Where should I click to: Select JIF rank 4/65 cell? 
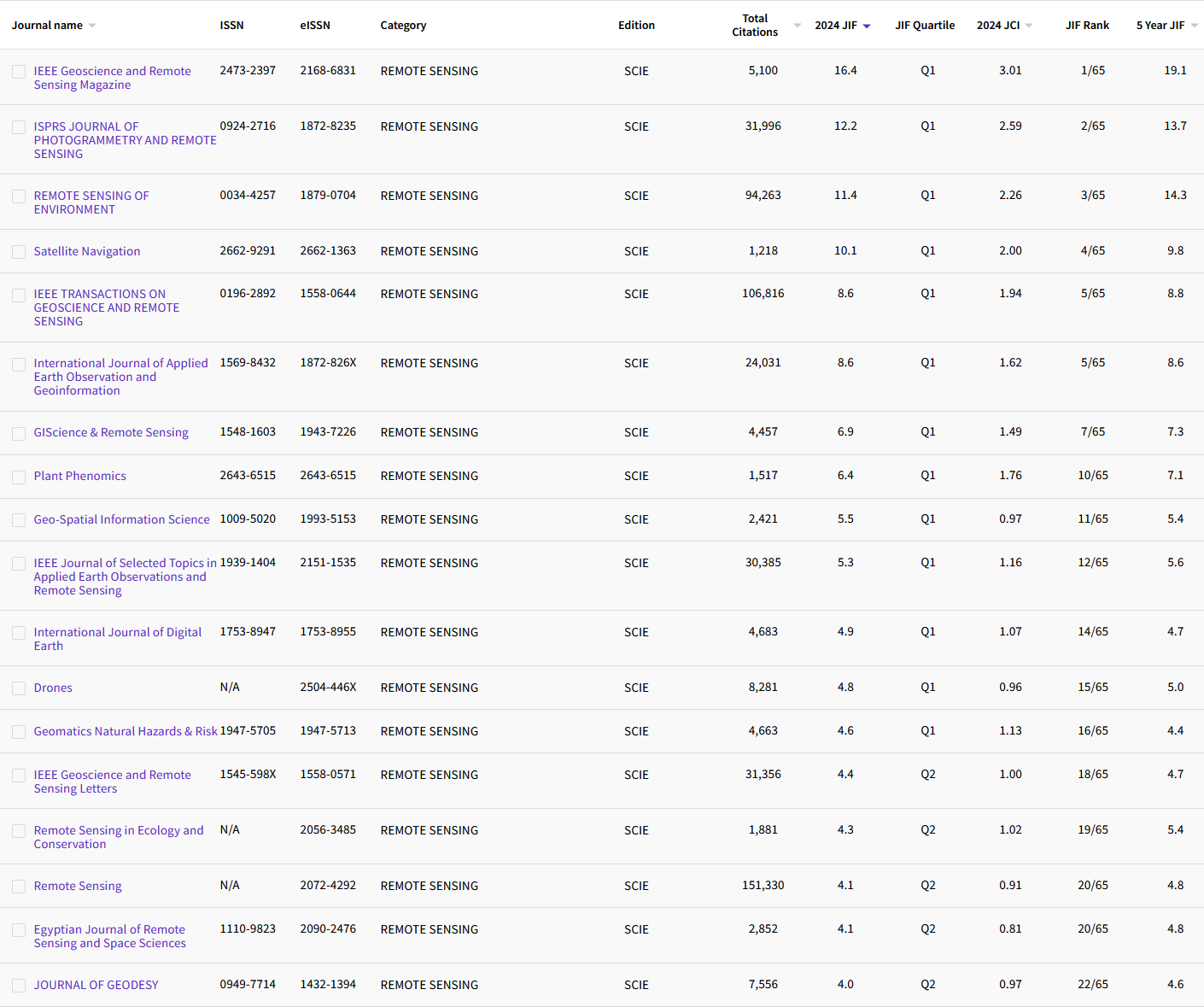[1093, 251]
